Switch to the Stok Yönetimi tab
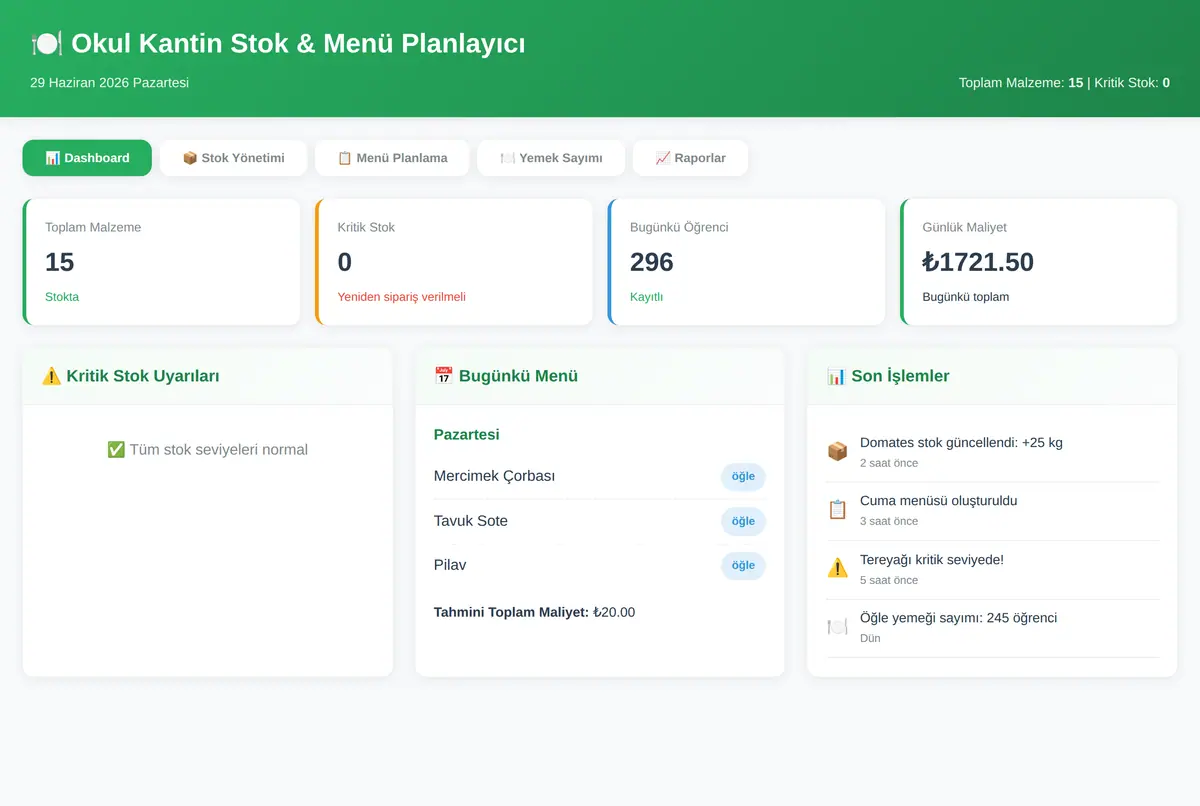This screenshot has height=806, width=1200. point(233,158)
